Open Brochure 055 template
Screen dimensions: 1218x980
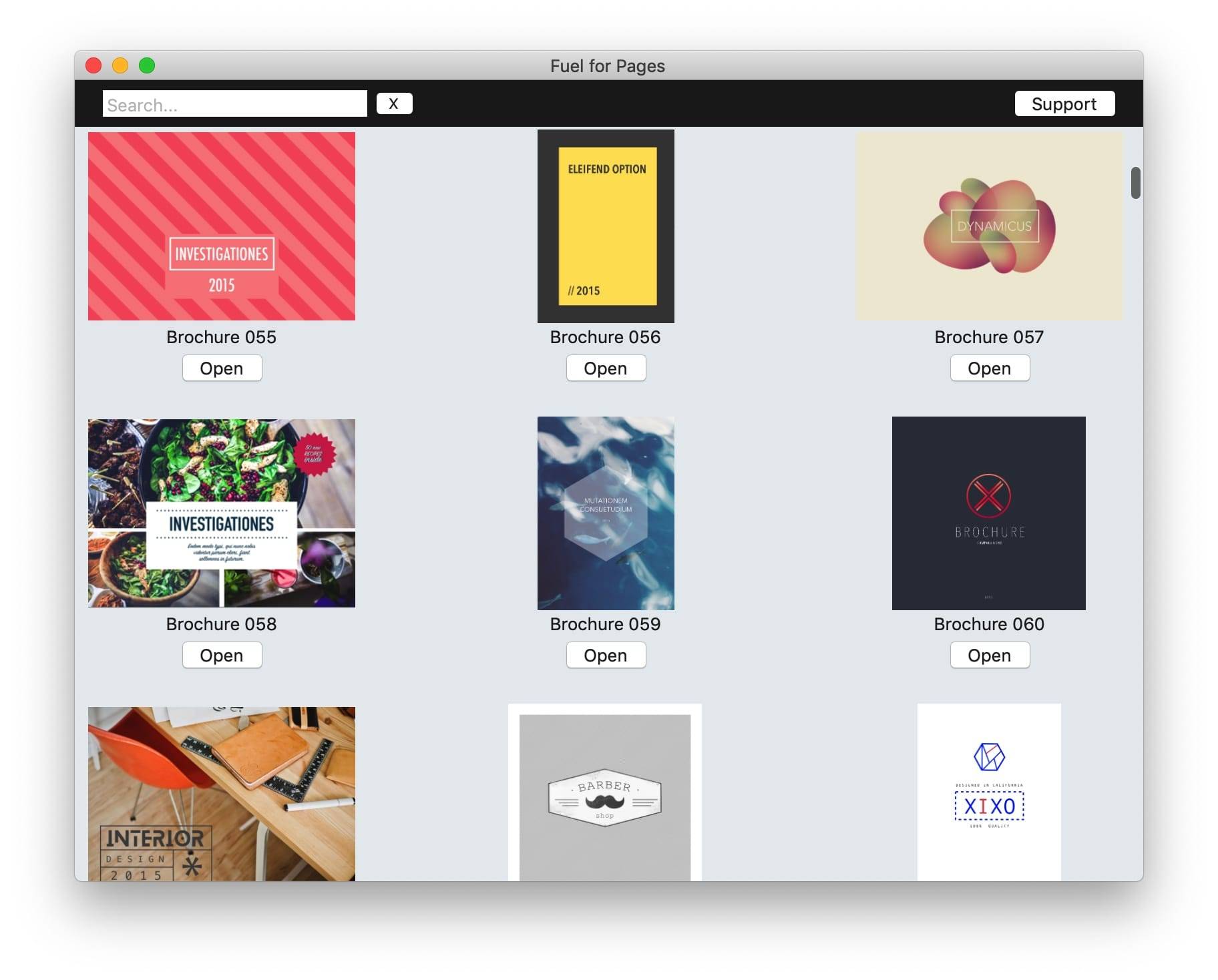point(222,369)
